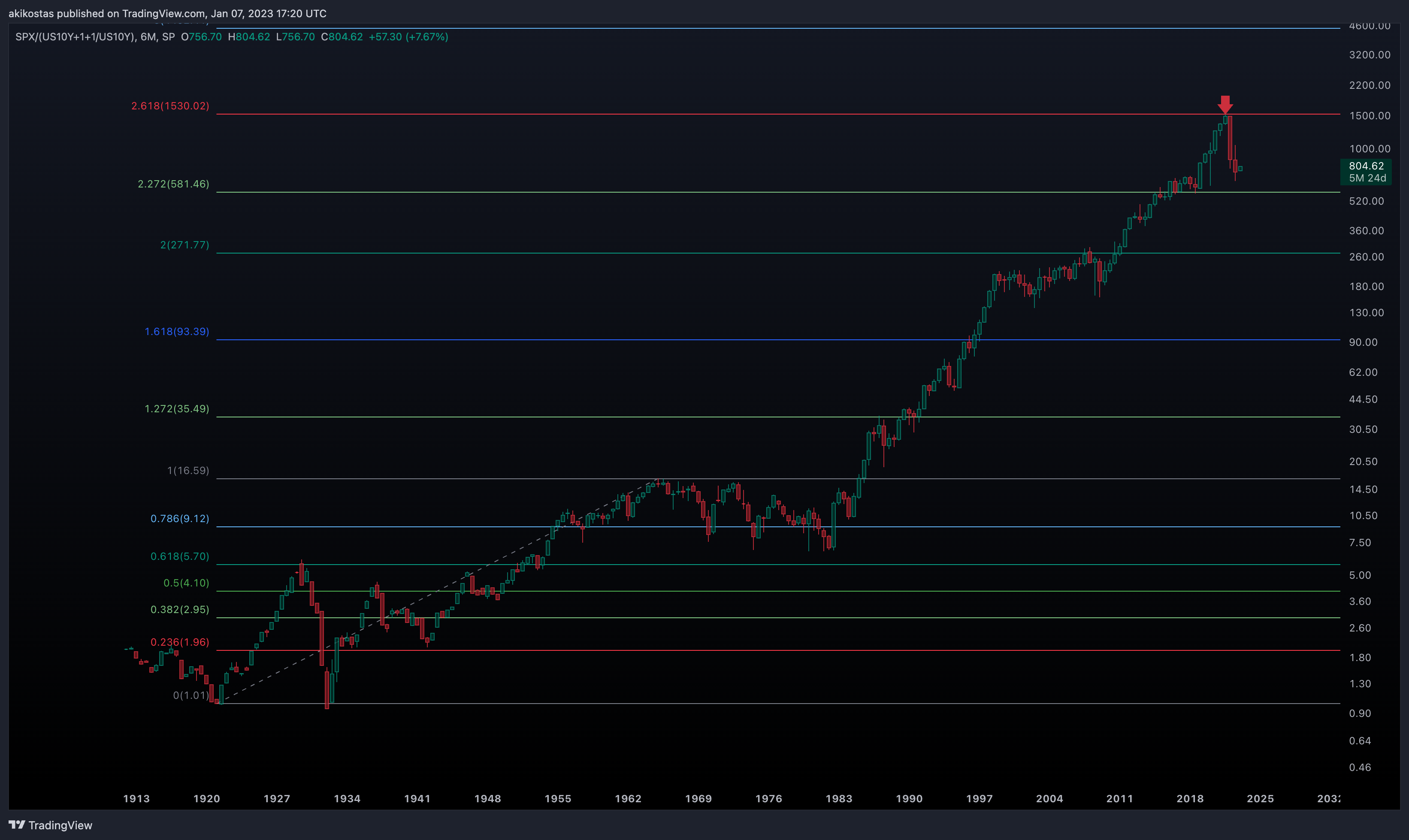Click the 7.50 price scale value
The height and width of the screenshot is (840, 1409).
click(x=1360, y=543)
